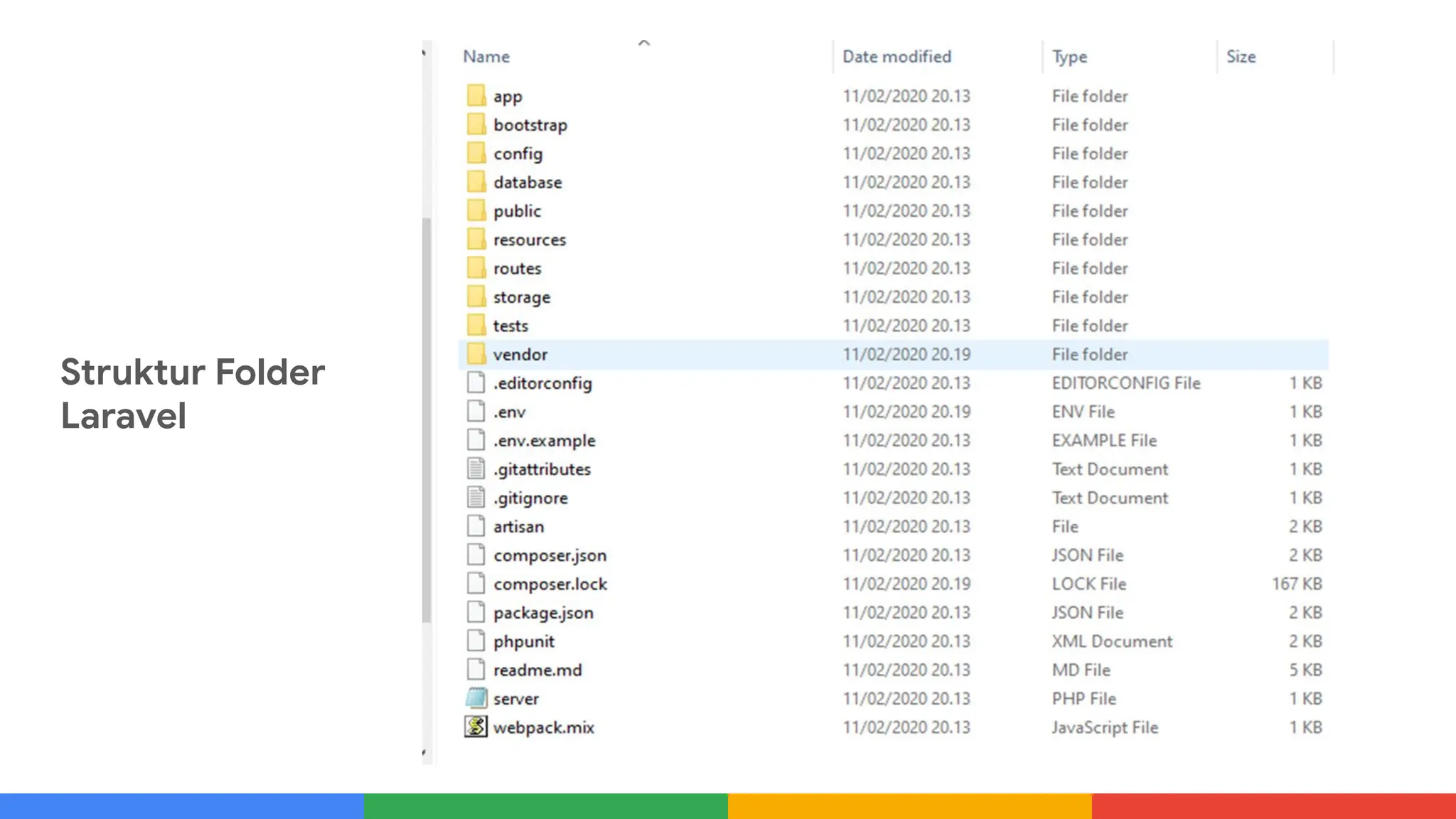1456x819 pixels.
Task: Click the composer.lock file icon
Action: click(476, 584)
